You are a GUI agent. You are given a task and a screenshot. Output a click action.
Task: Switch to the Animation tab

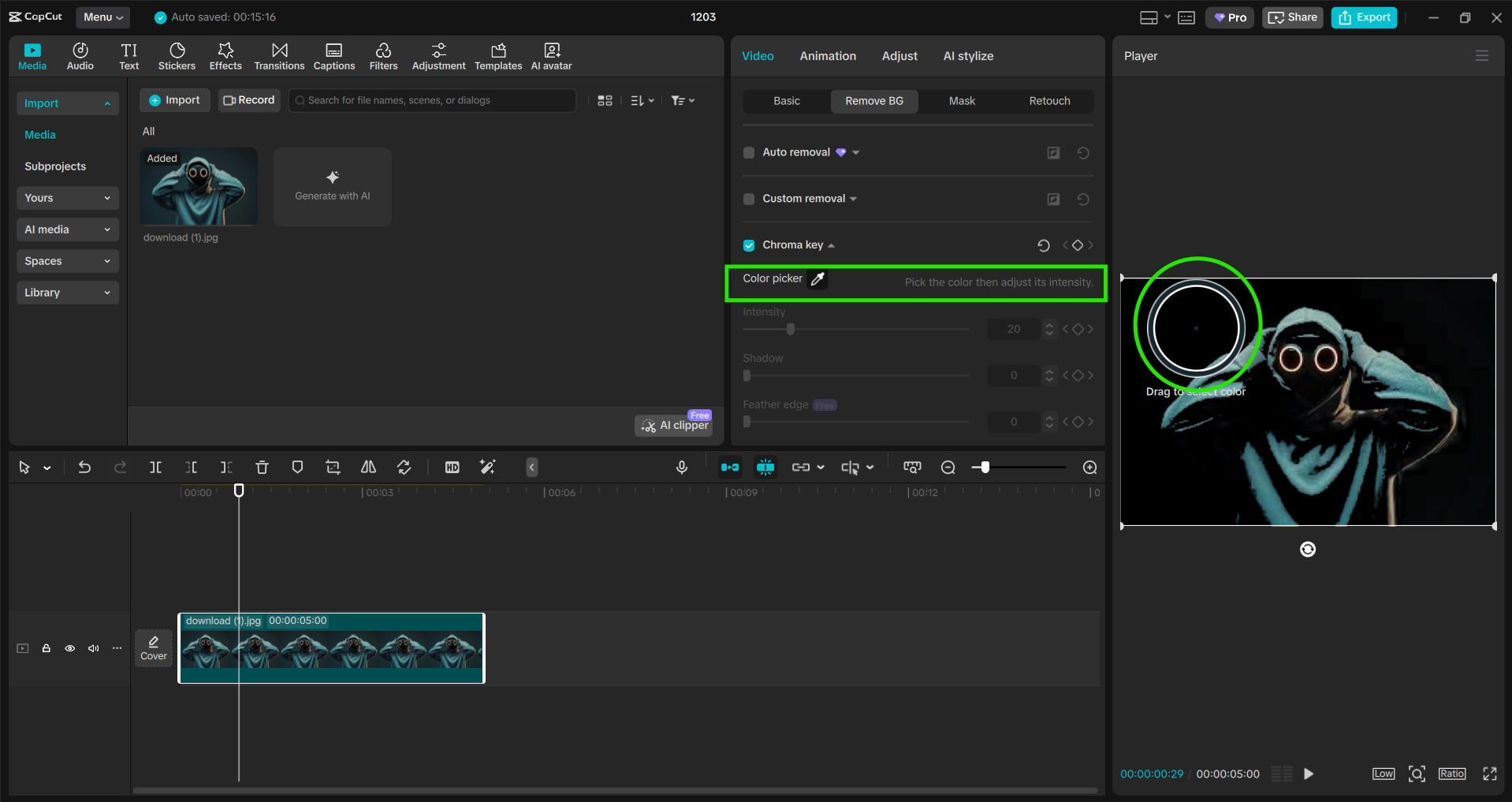828,56
